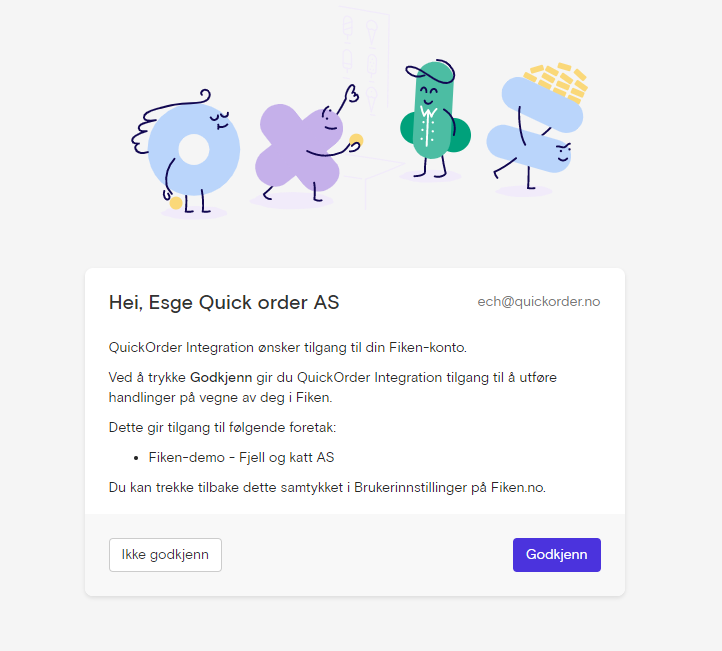Click the bold Godkjenn word in paragraph

tap(221, 378)
